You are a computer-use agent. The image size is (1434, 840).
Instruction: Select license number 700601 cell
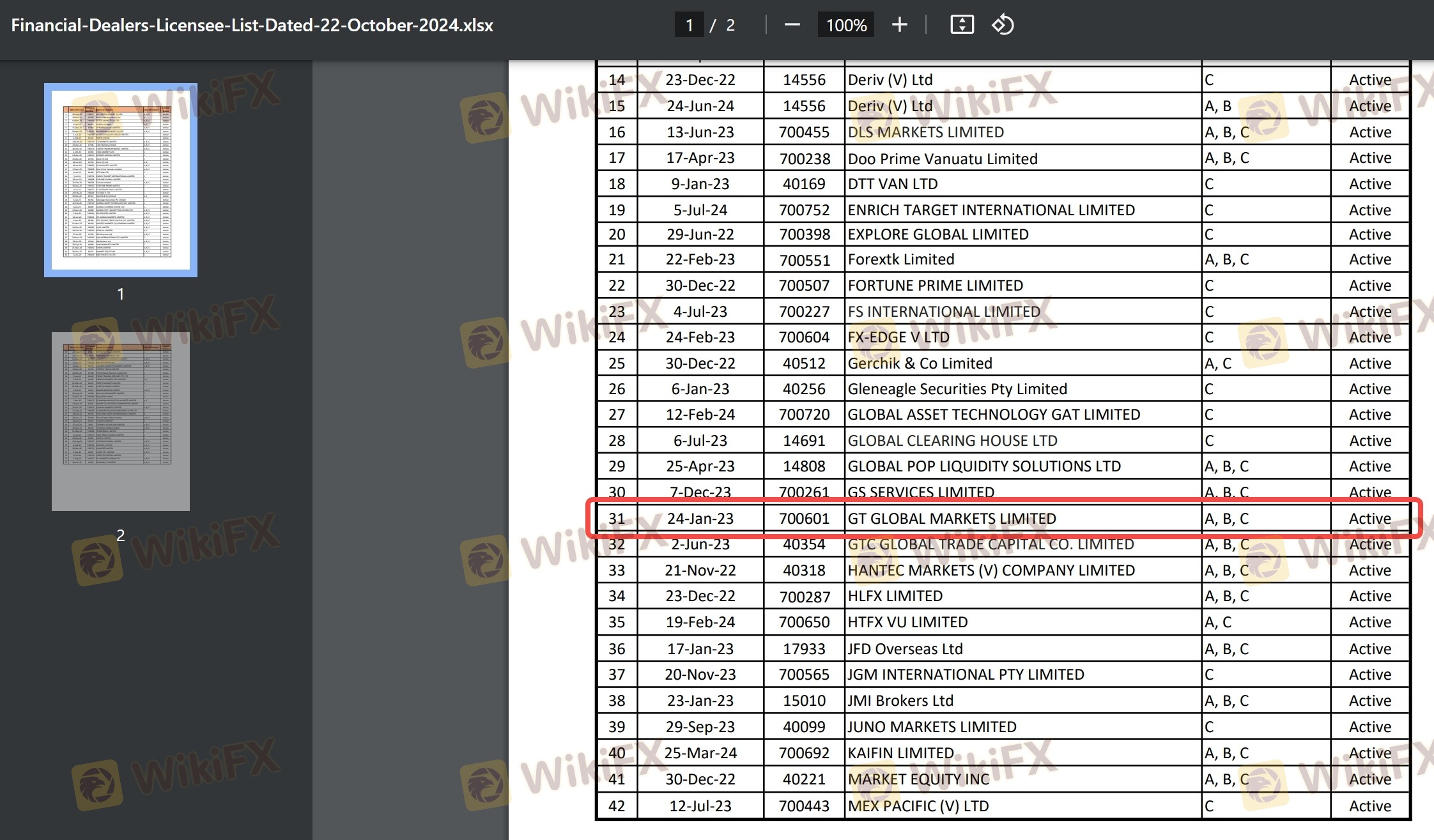804,519
